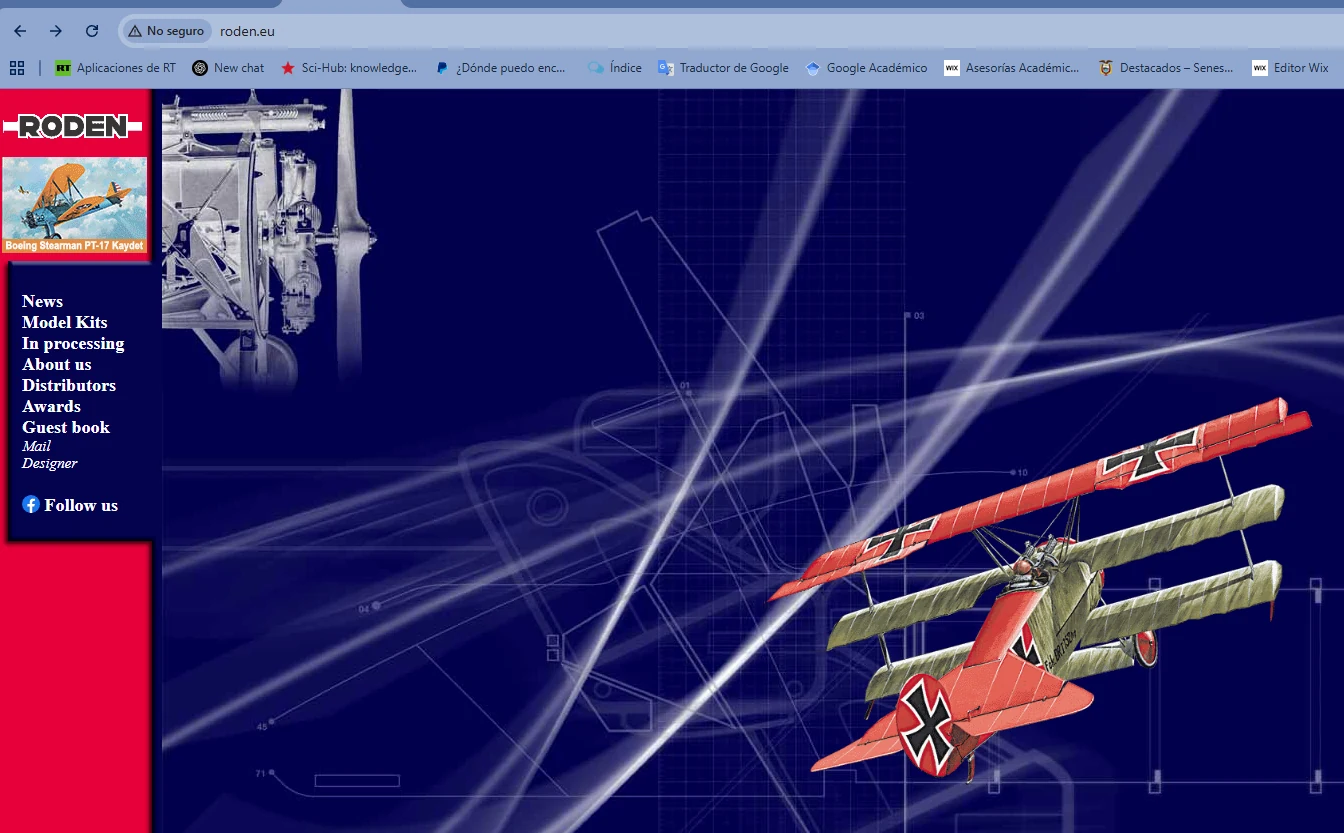The width and height of the screenshot is (1344, 833).
Task: Open the Destacados – Senes... bookmark
Action: coord(1166,68)
